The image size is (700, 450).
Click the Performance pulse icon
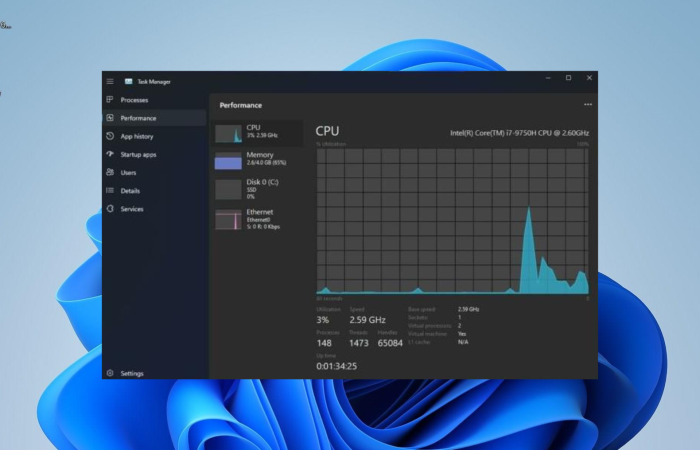coord(110,118)
